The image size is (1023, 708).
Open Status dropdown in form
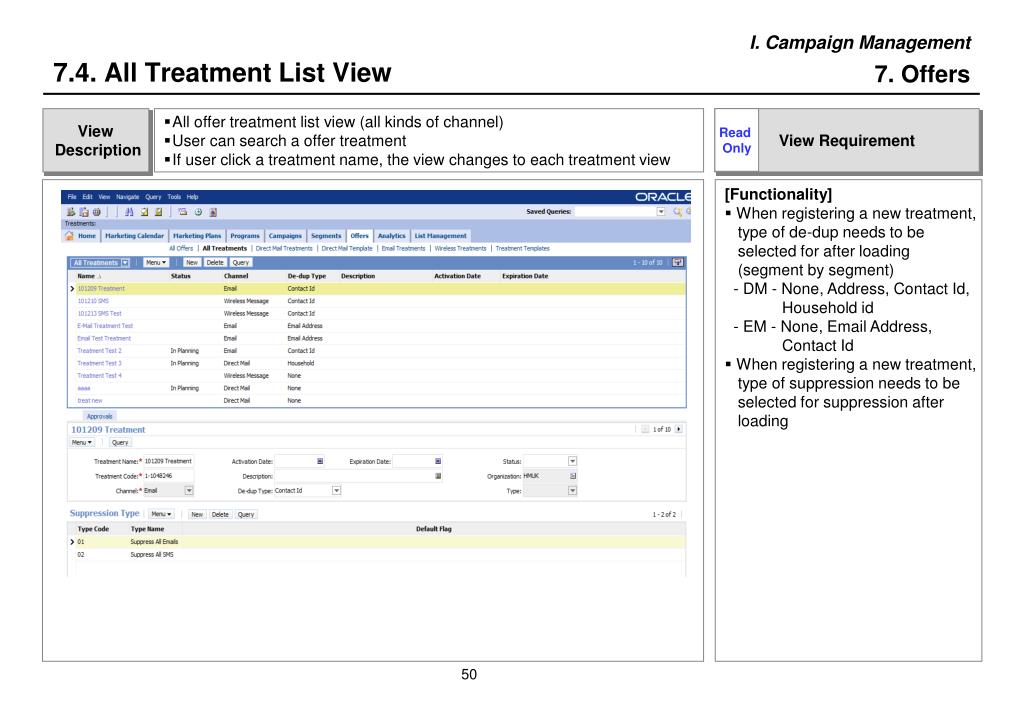(572, 461)
